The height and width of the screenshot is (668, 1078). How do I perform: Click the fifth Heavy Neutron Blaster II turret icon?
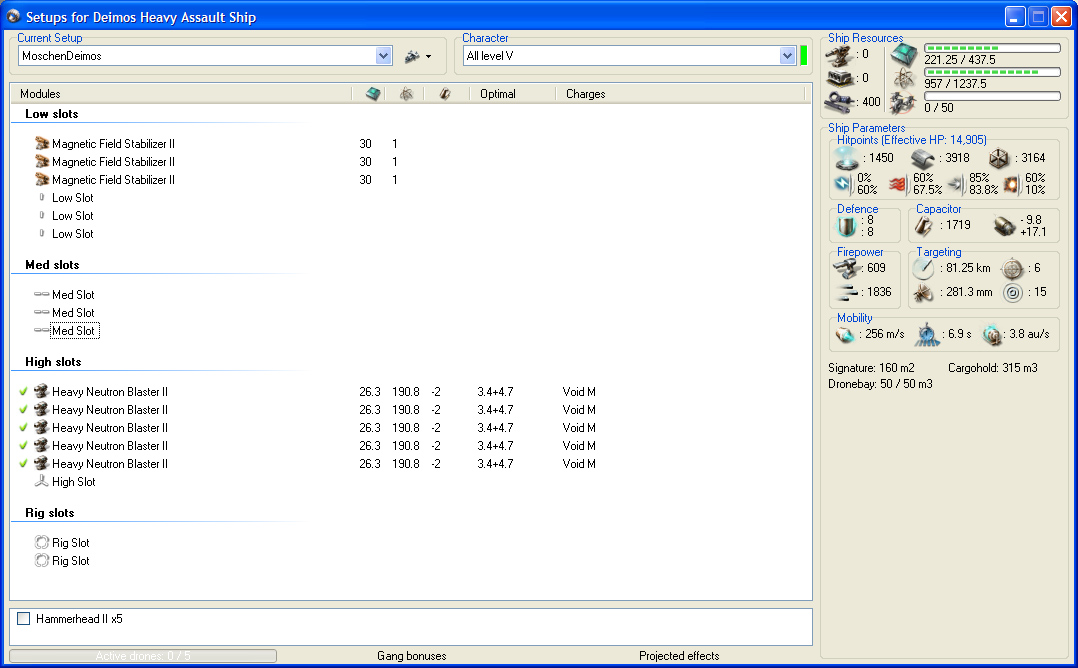[41, 463]
